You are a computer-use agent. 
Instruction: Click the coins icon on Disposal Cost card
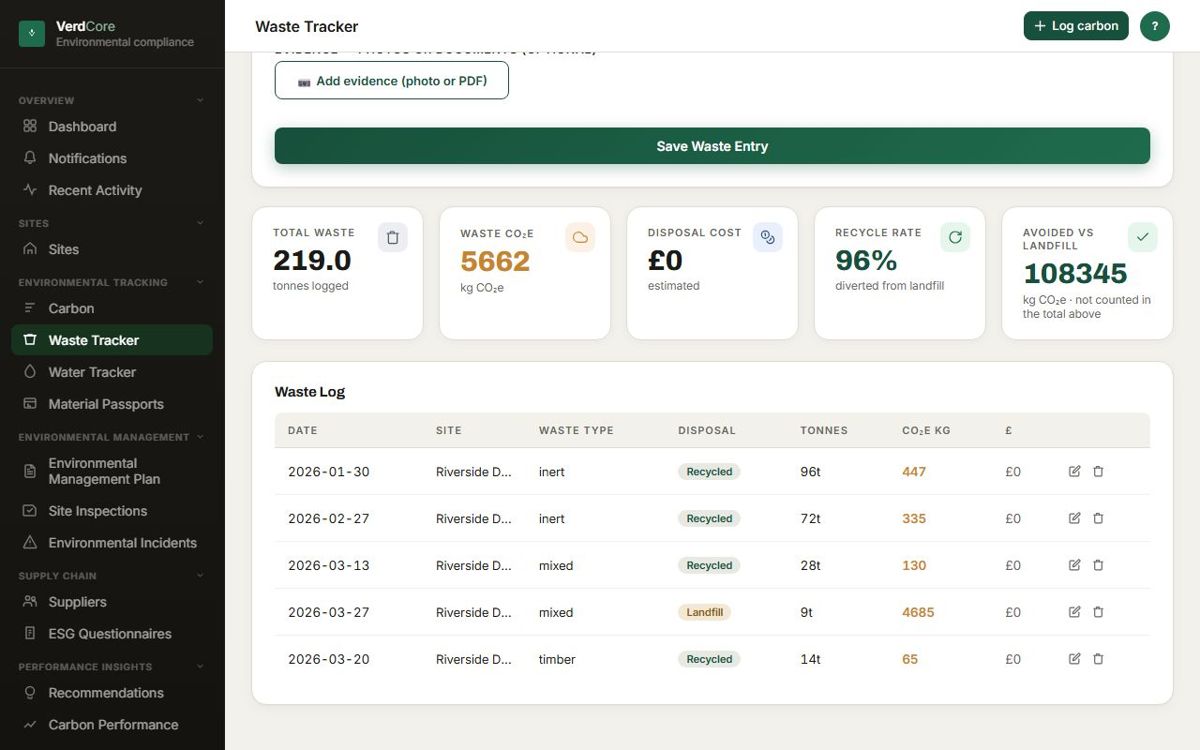pos(768,237)
